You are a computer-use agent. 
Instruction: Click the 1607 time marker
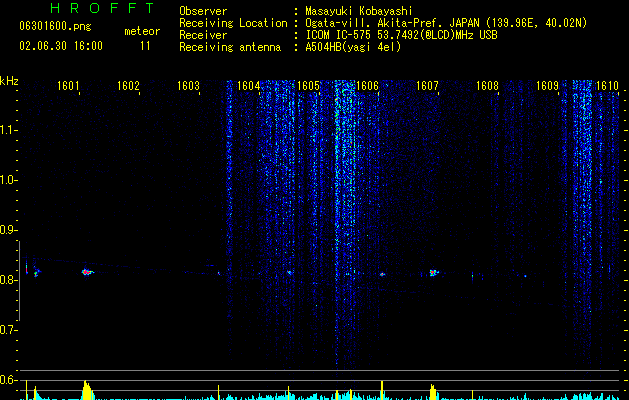428,85
